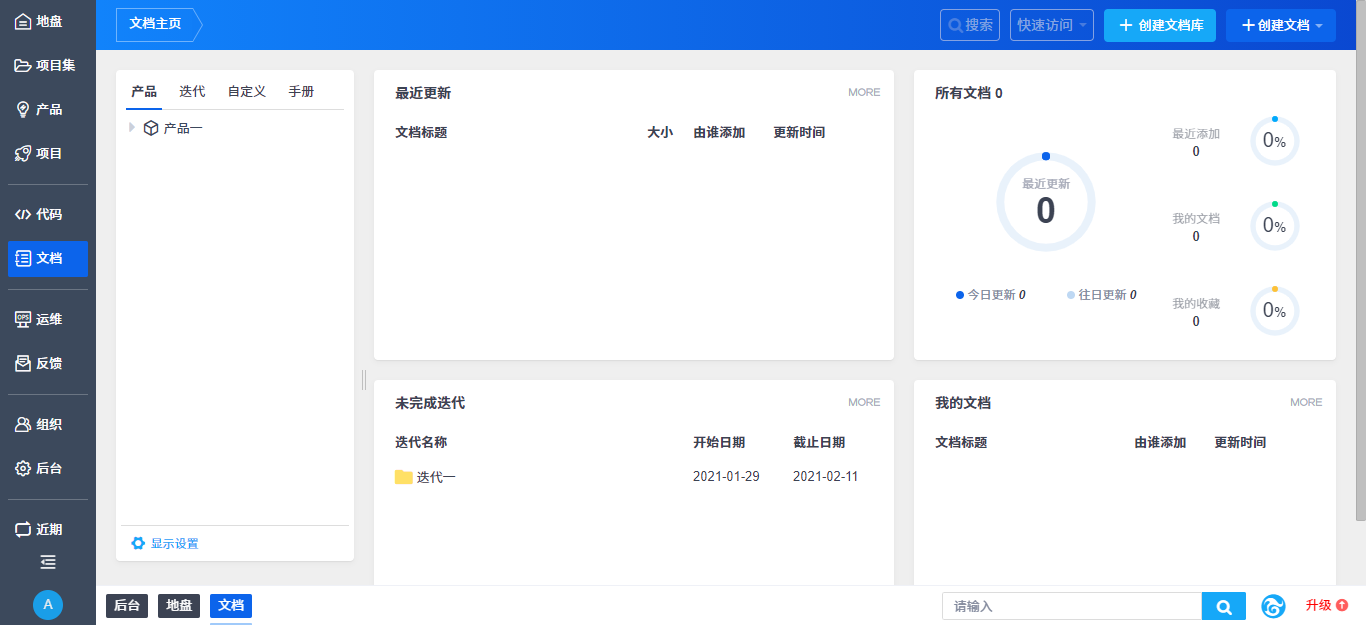Select the 文档 bottom taskbar tab
1366x625 pixels.
click(x=231, y=605)
